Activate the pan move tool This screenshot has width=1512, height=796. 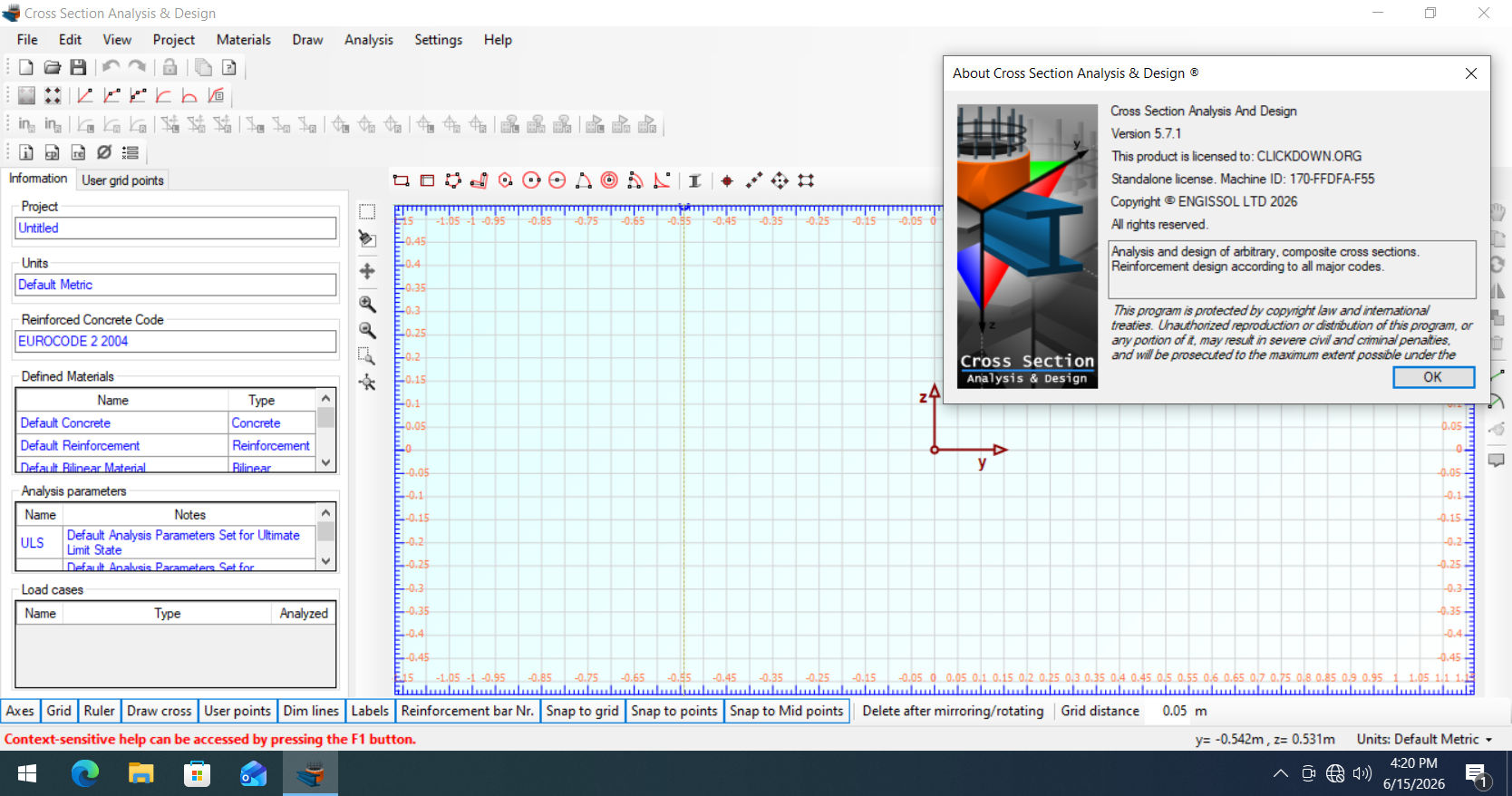tap(367, 271)
